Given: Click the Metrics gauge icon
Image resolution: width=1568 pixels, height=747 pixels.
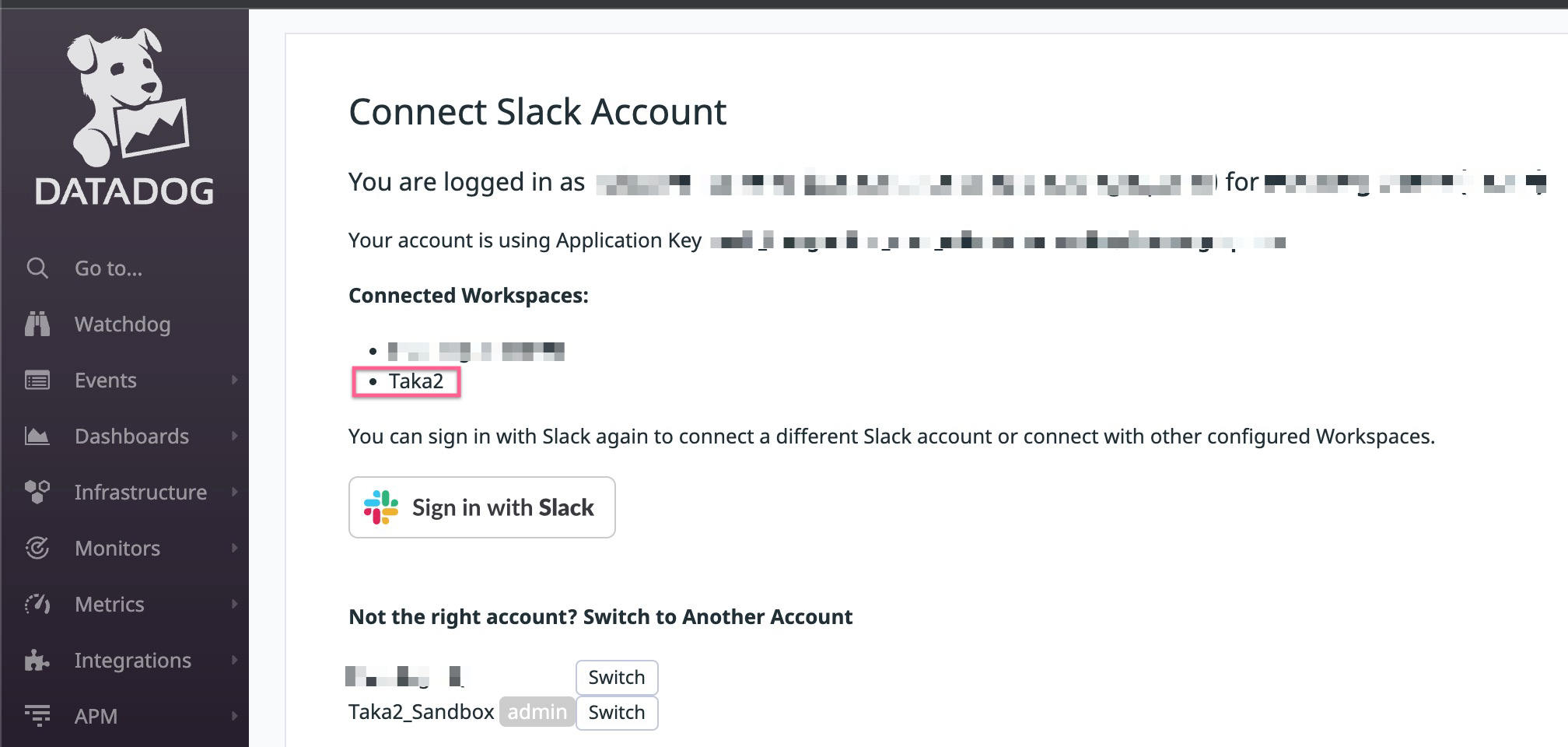Looking at the screenshot, I should pos(37,605).
